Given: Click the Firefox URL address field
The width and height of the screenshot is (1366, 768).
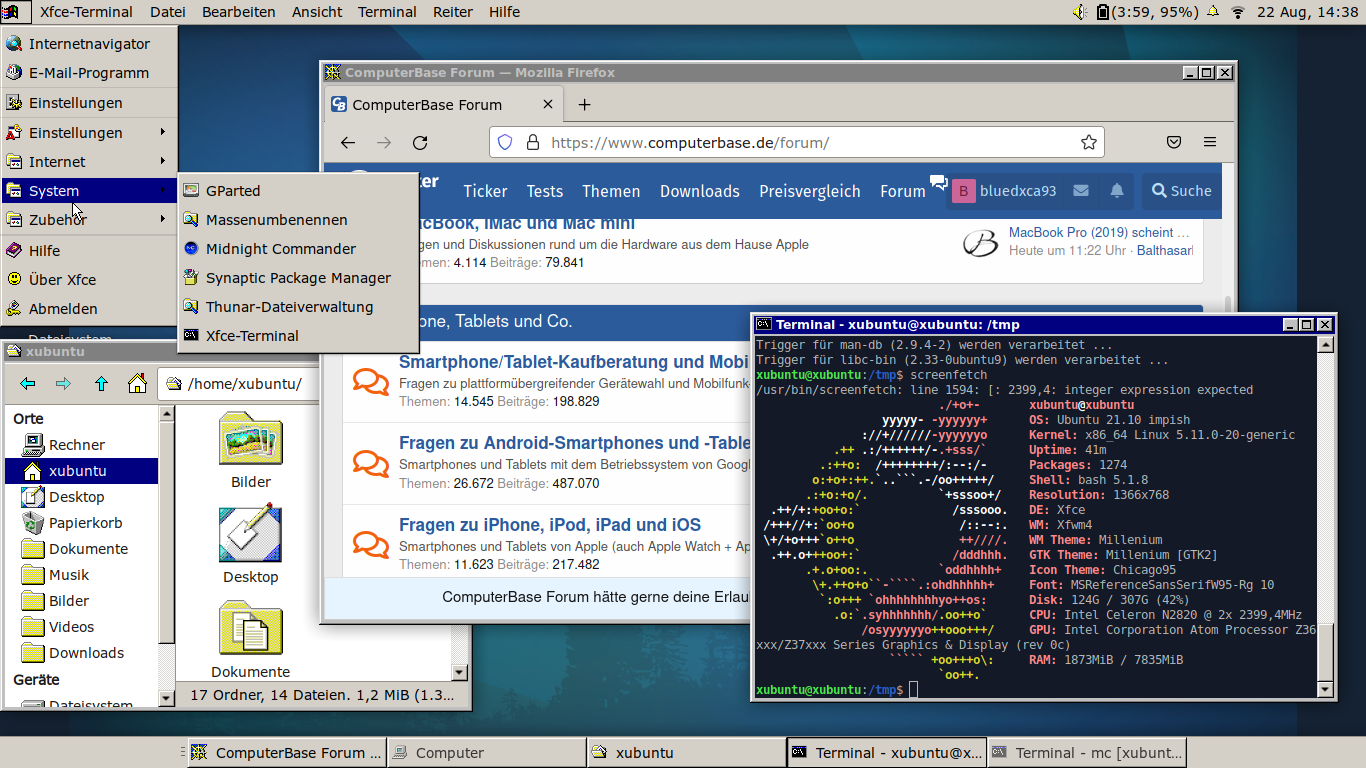Looking at the screenshot, I should tap(797, 143).
